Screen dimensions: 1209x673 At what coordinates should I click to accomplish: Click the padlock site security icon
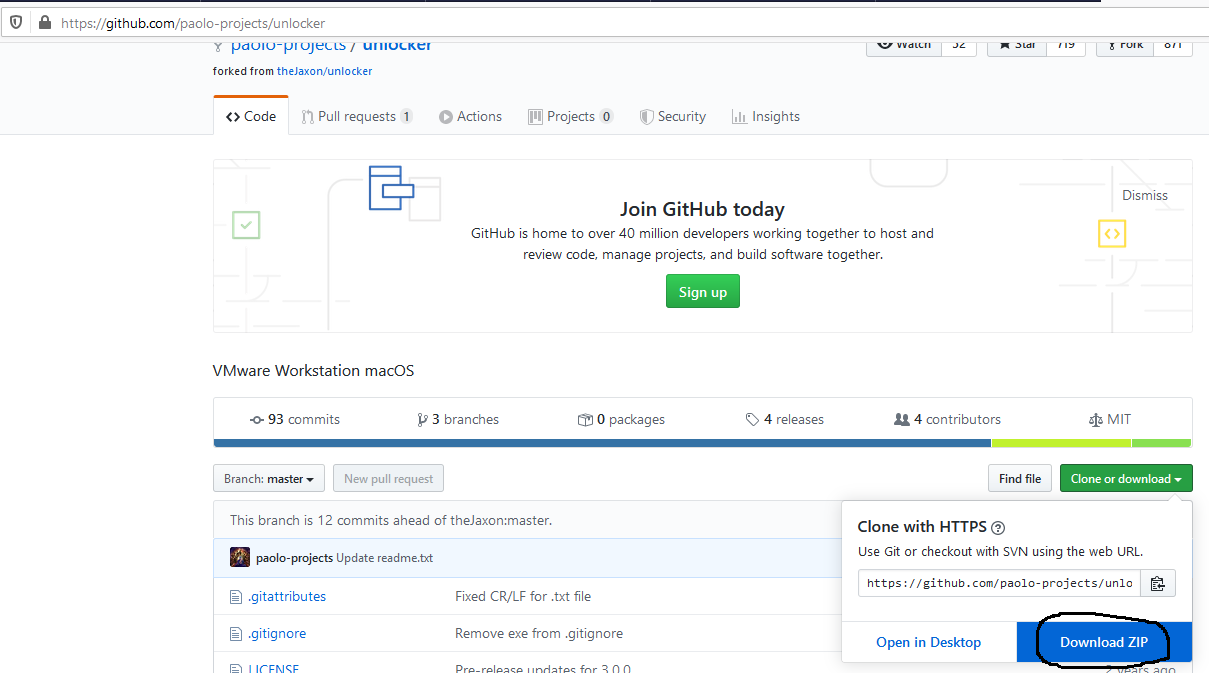click(44, 22)
